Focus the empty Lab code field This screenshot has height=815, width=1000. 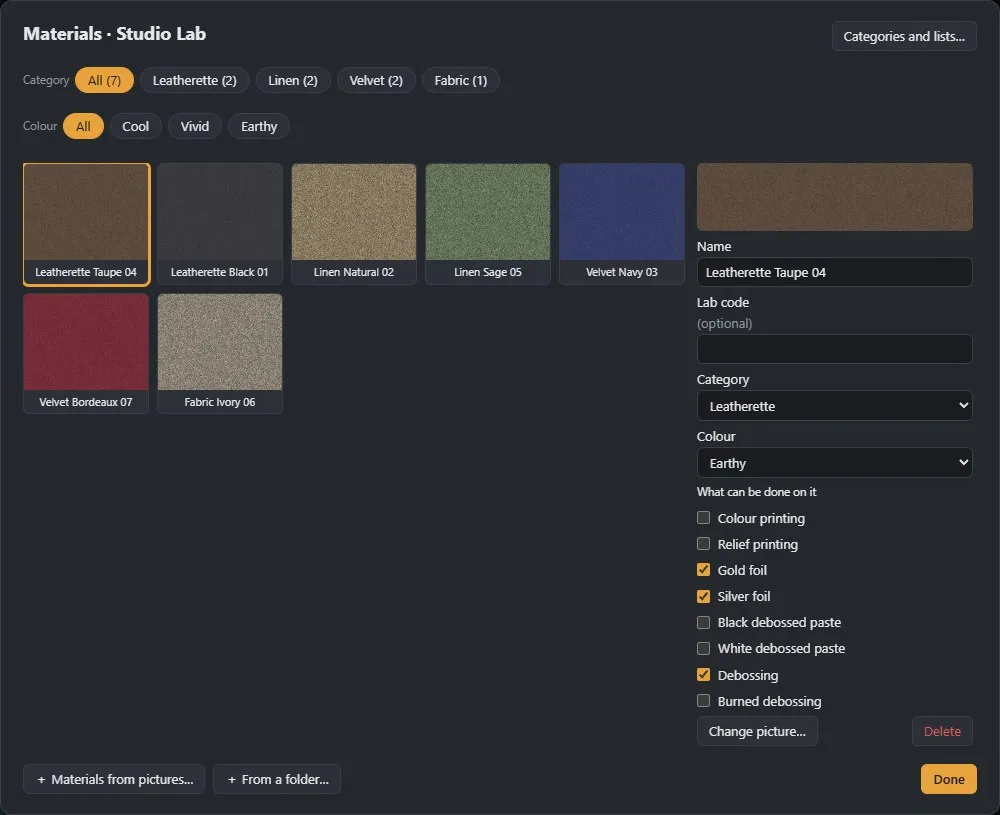(834, 349)
